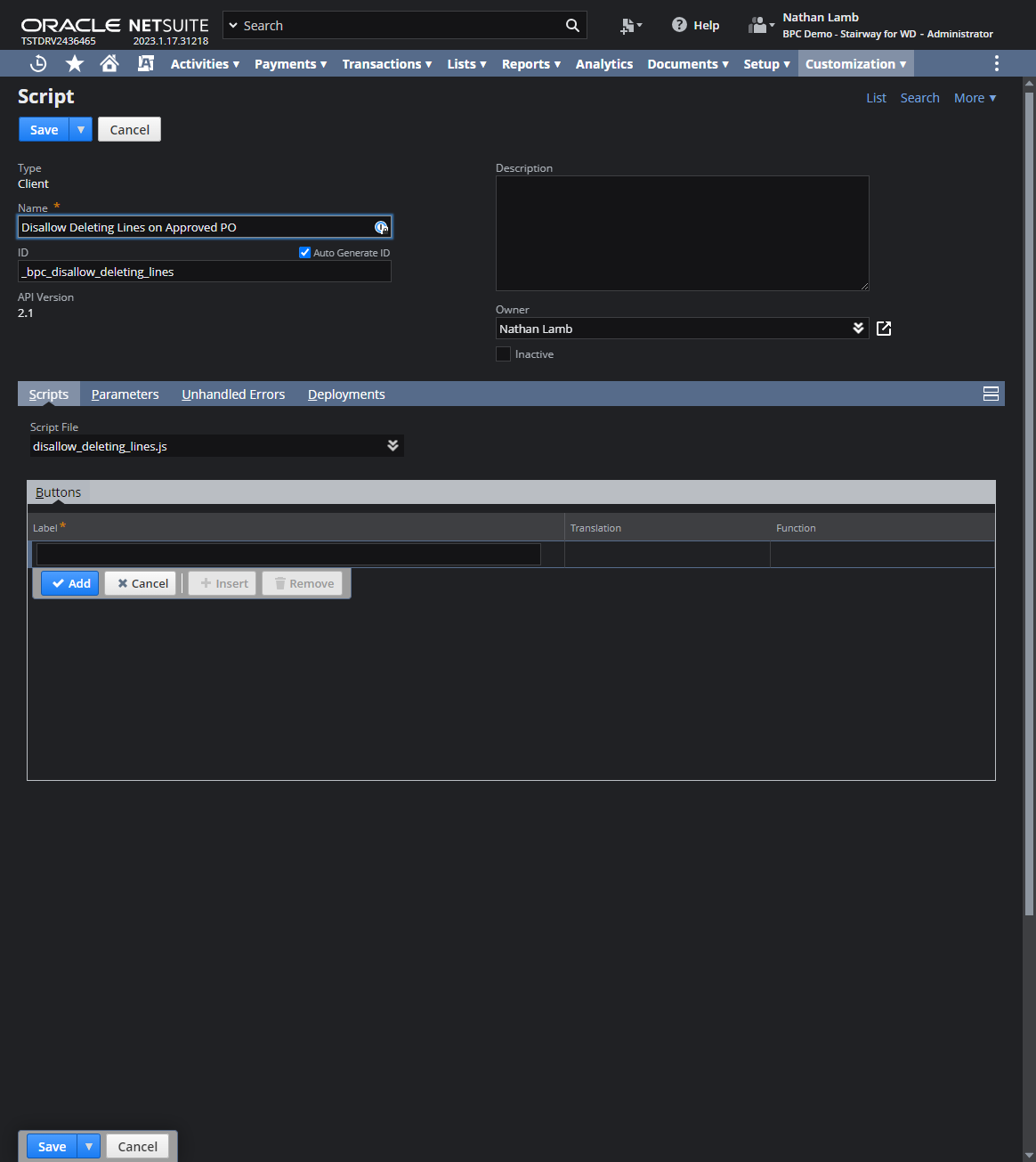Viewport: 1036px width, 1162px height.
Task: Open Owner record in new window icon
Action: tap(884, 329)
